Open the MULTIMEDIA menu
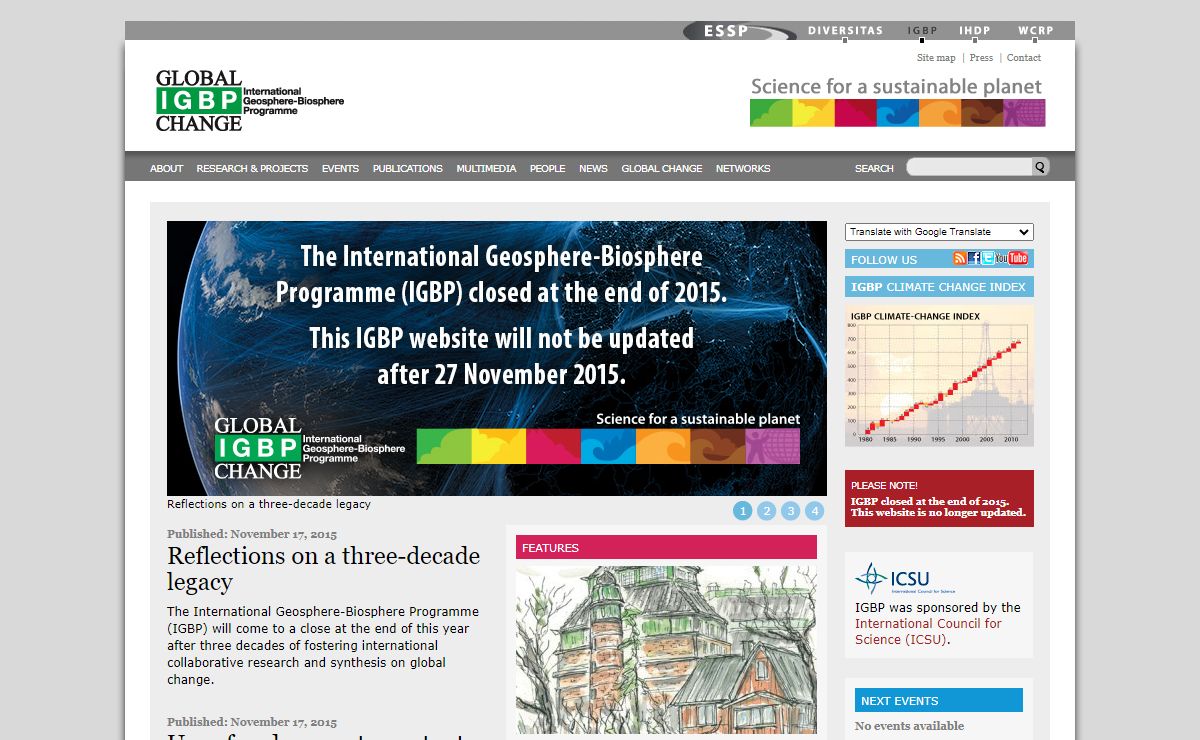Viewport: 1200px width, 740px height. (x=486, y=168)
